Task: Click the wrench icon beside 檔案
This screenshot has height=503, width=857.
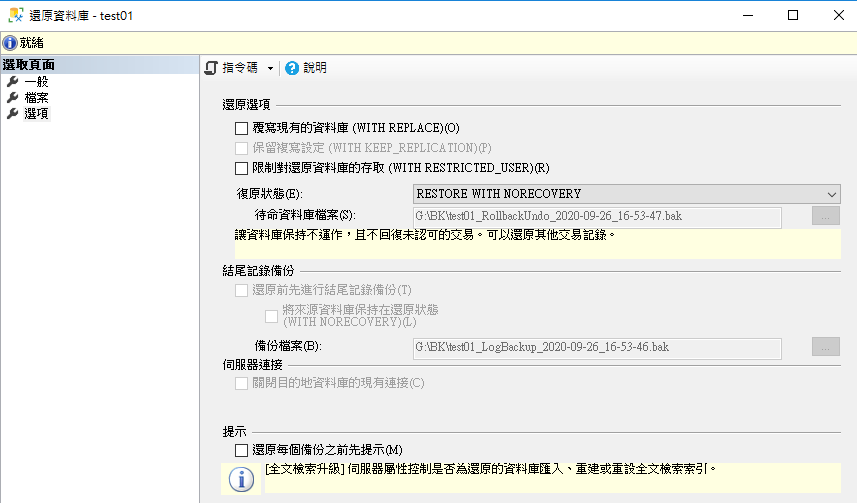Action: point(13,98)
